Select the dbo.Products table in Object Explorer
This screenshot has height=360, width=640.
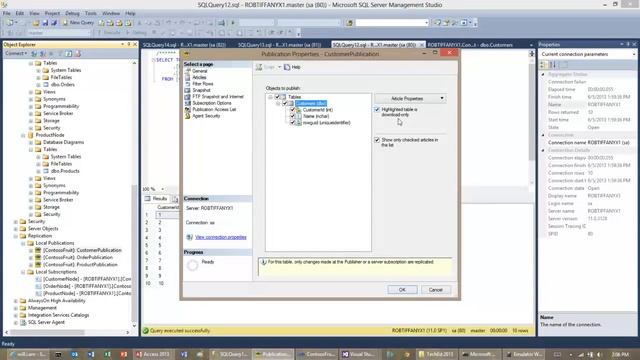pos(65,171)
